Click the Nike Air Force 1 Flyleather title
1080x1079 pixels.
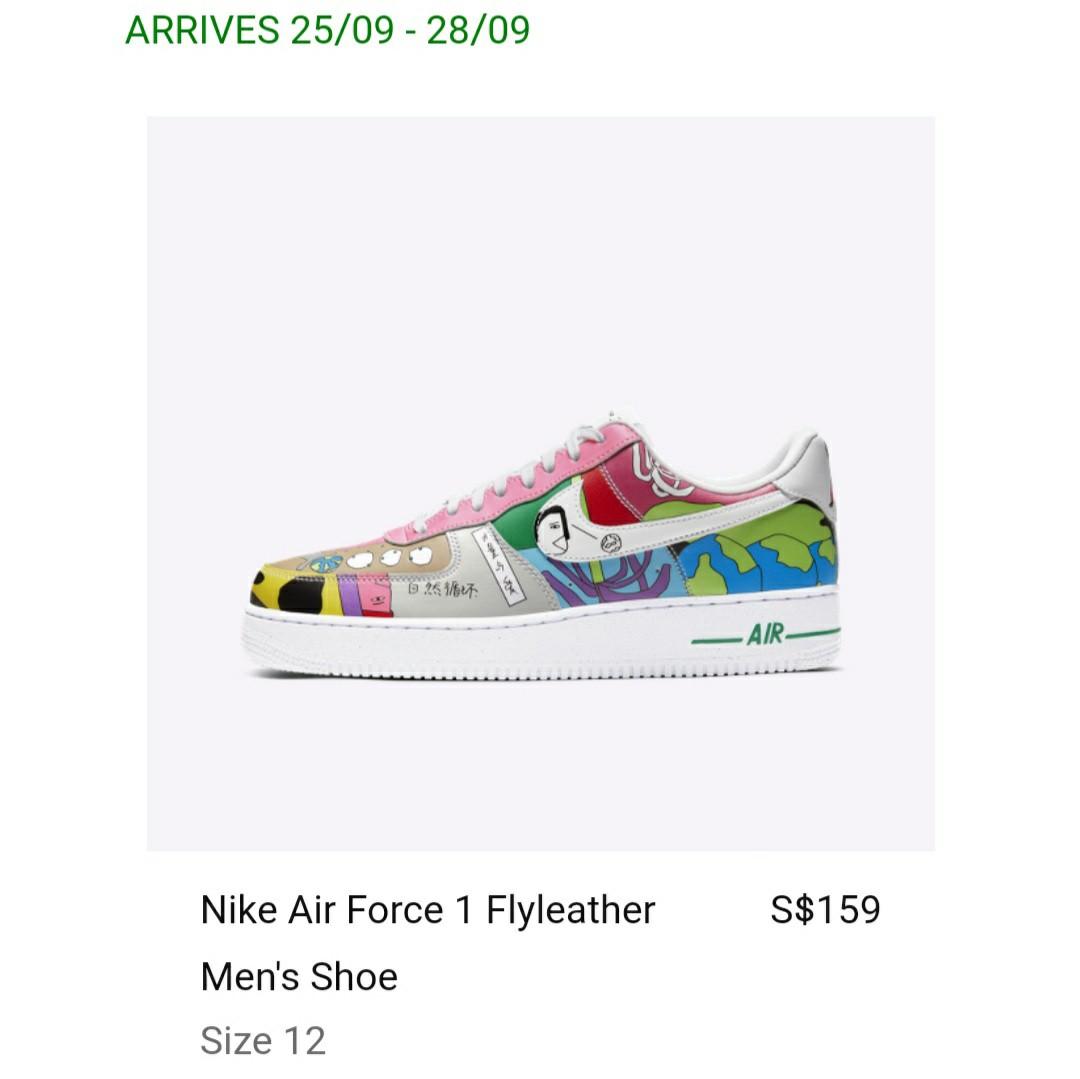coord(428,910)
